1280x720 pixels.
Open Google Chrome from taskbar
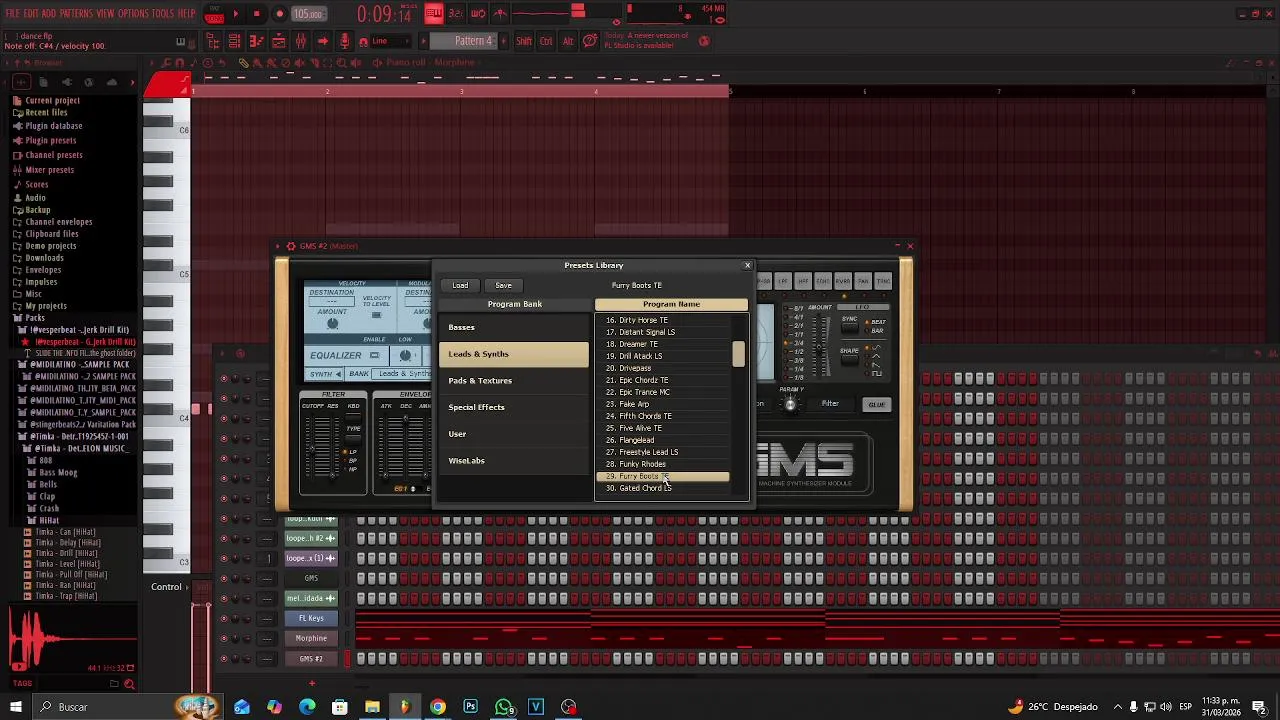click(438, 707)
